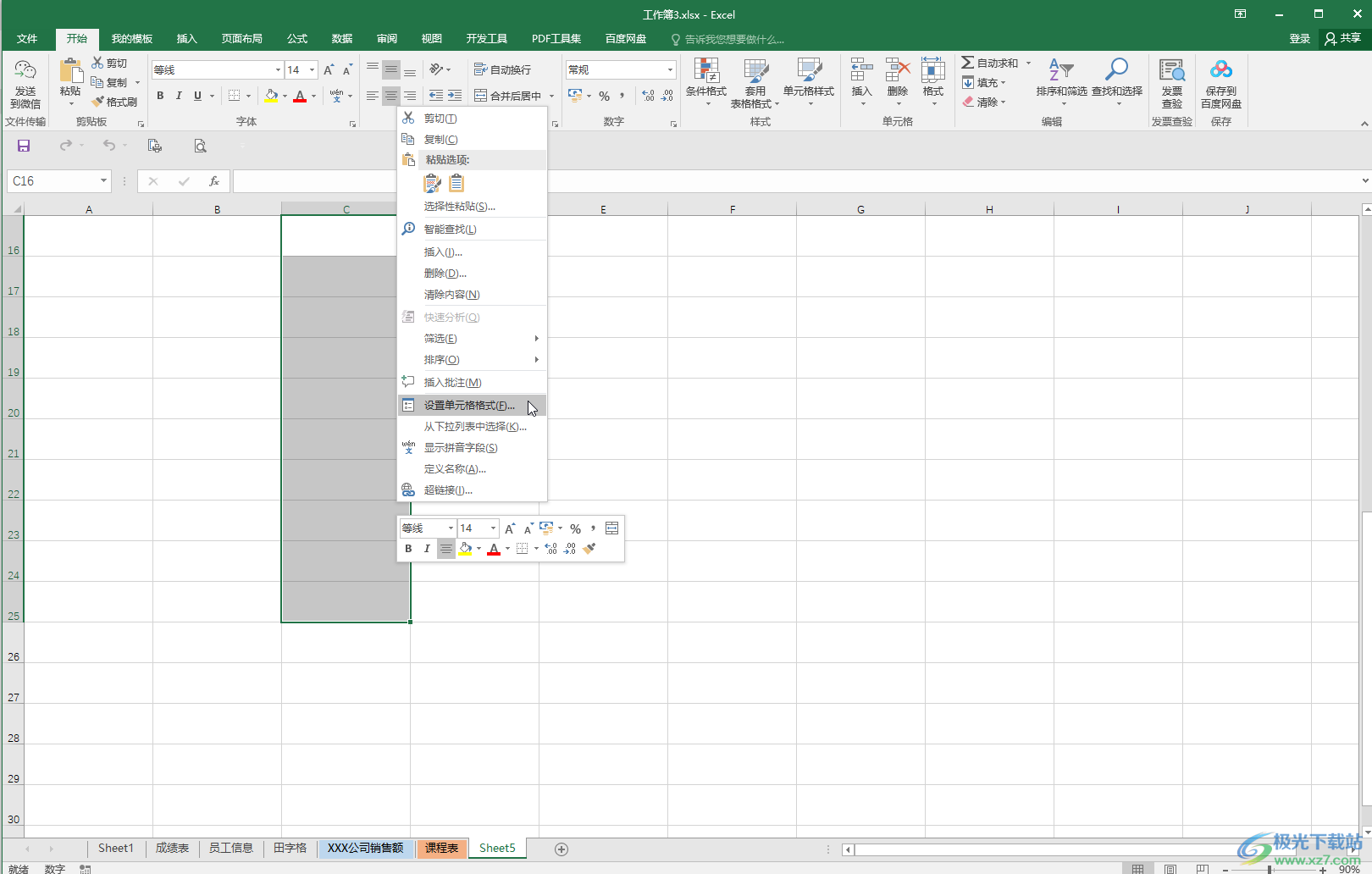
Task: Click the ribbon fill color bucket swatch
Action: [x=271, y=96]
